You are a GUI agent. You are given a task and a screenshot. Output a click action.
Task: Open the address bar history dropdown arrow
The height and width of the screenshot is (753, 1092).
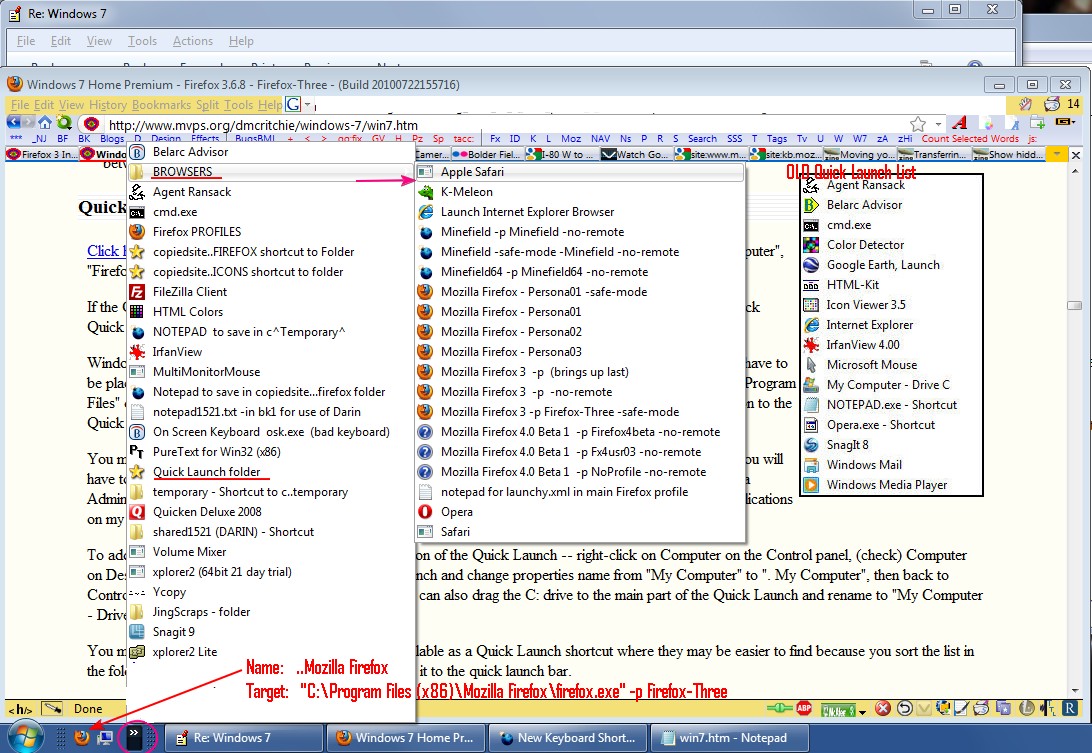938,124
